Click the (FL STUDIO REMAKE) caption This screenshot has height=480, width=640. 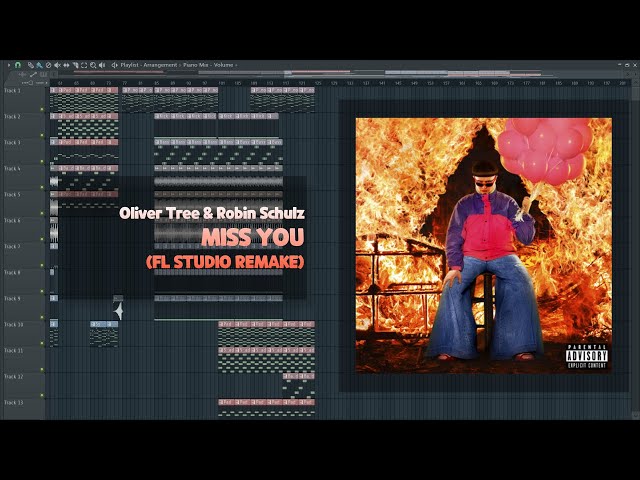click(x=225, y=262)
